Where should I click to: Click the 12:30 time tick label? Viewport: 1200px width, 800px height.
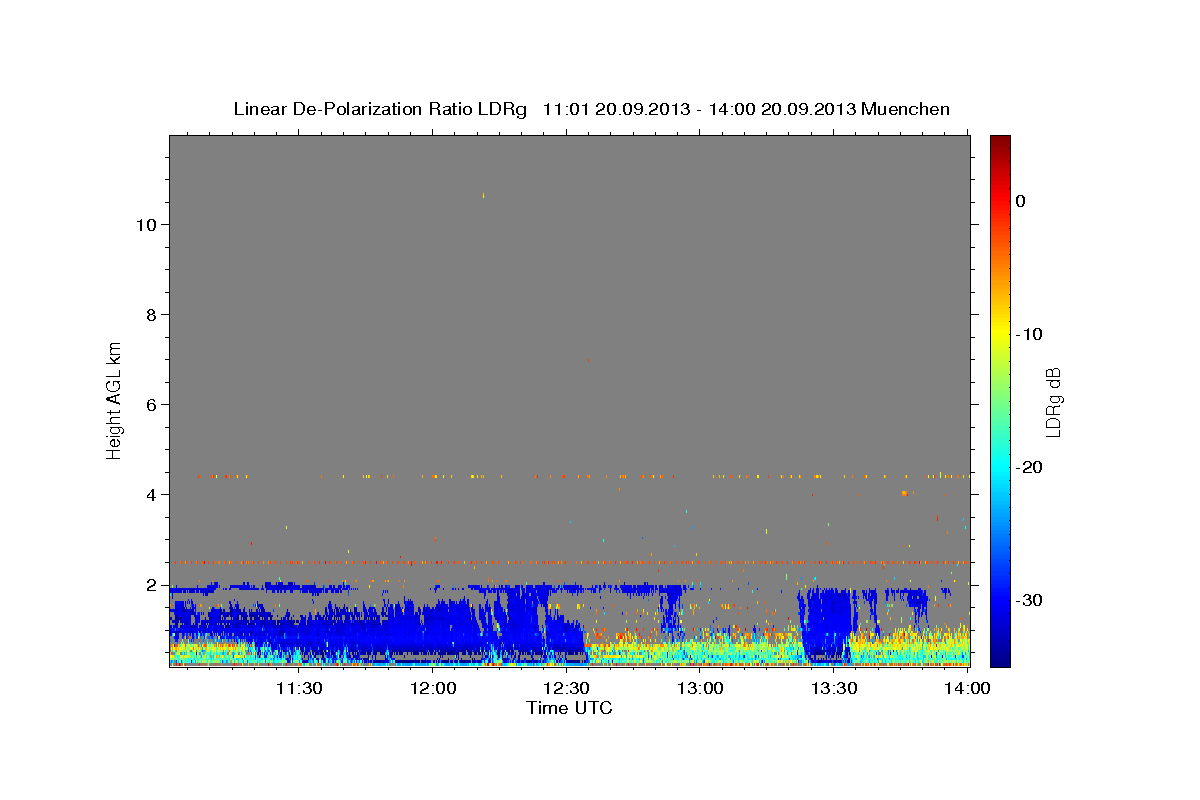(x=566, y=688)
